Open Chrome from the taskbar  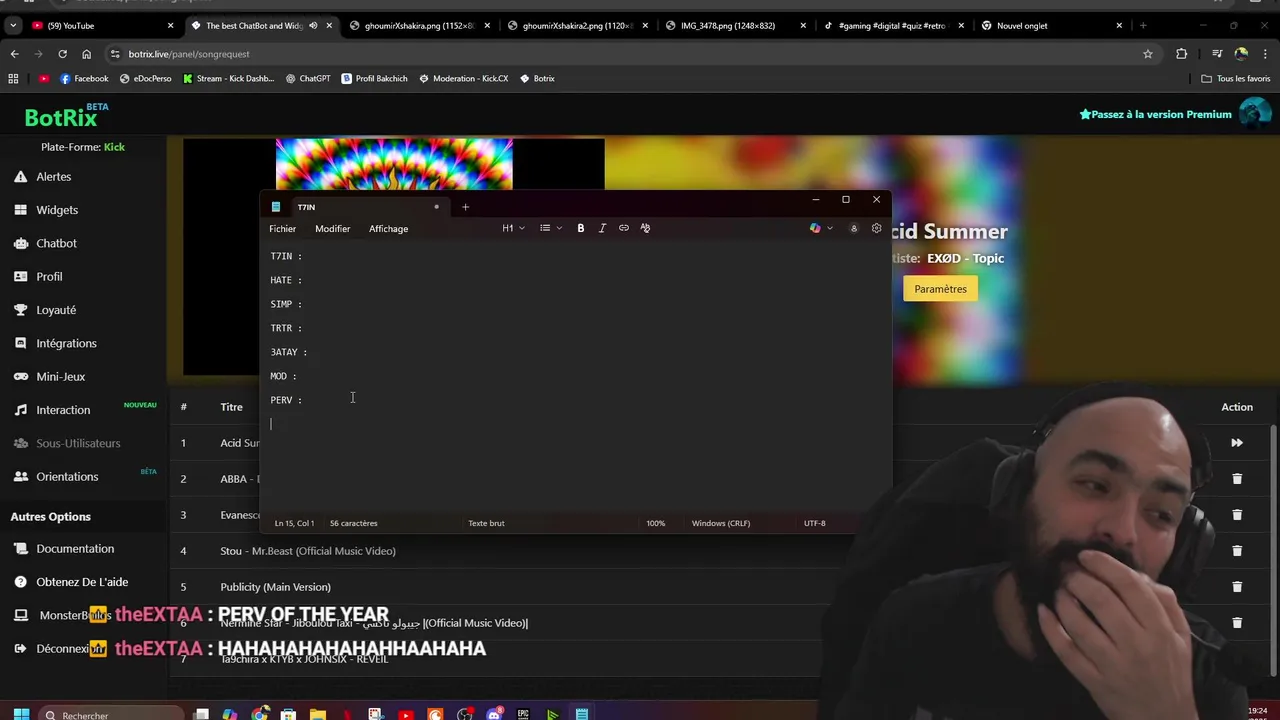click(x=260, y=714)
